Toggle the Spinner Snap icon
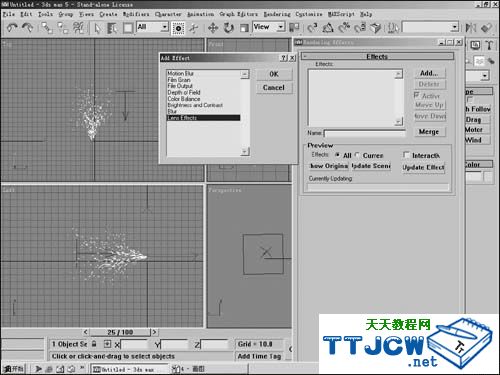The width and height of the screenshot is (500, 375). coord(360,28)
